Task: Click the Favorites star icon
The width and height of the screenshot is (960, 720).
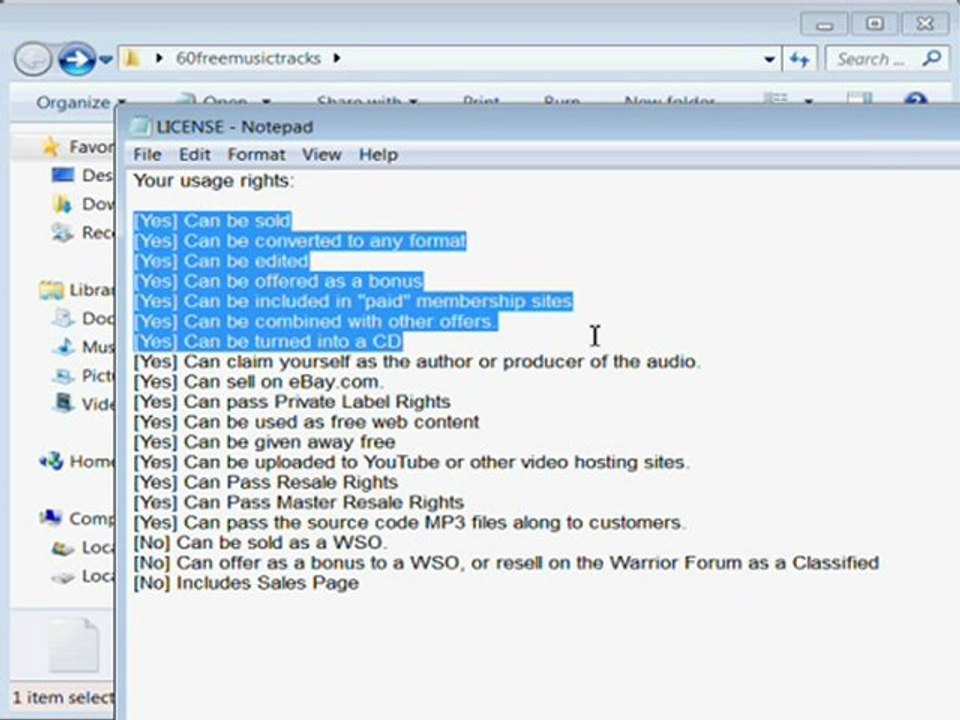Action: (x=51, y=147)
